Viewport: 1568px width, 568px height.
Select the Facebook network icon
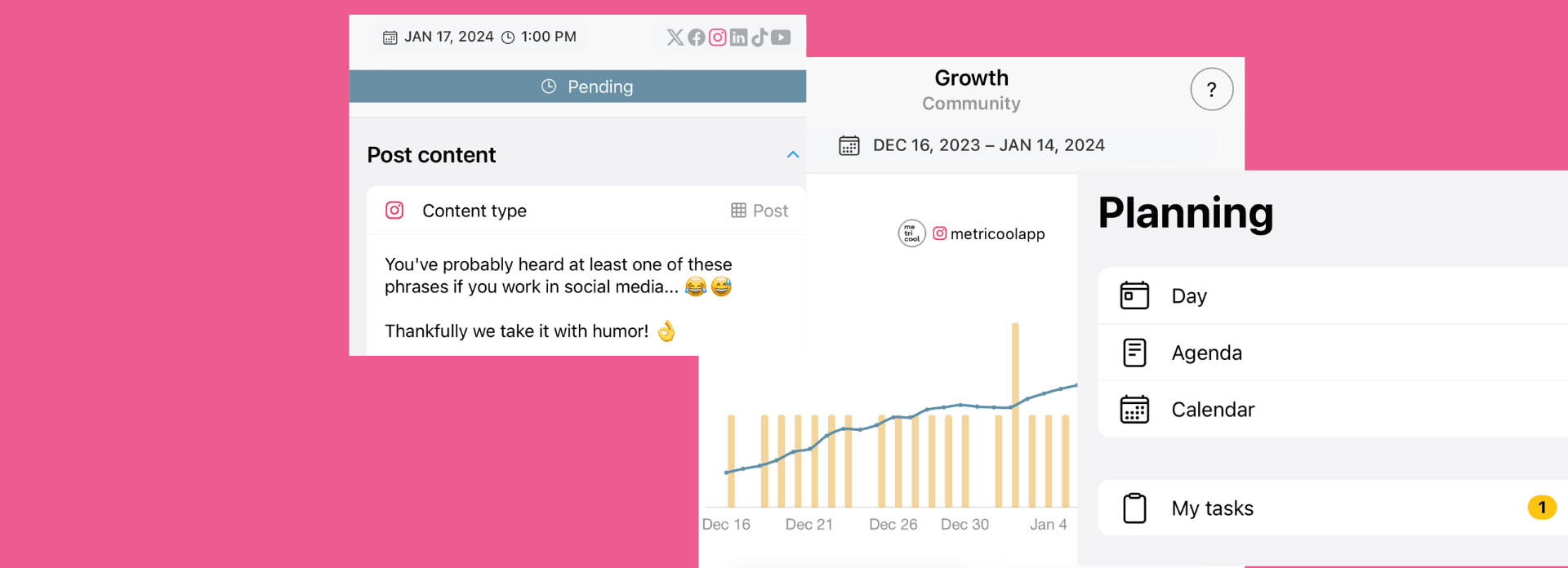[696, 38]
